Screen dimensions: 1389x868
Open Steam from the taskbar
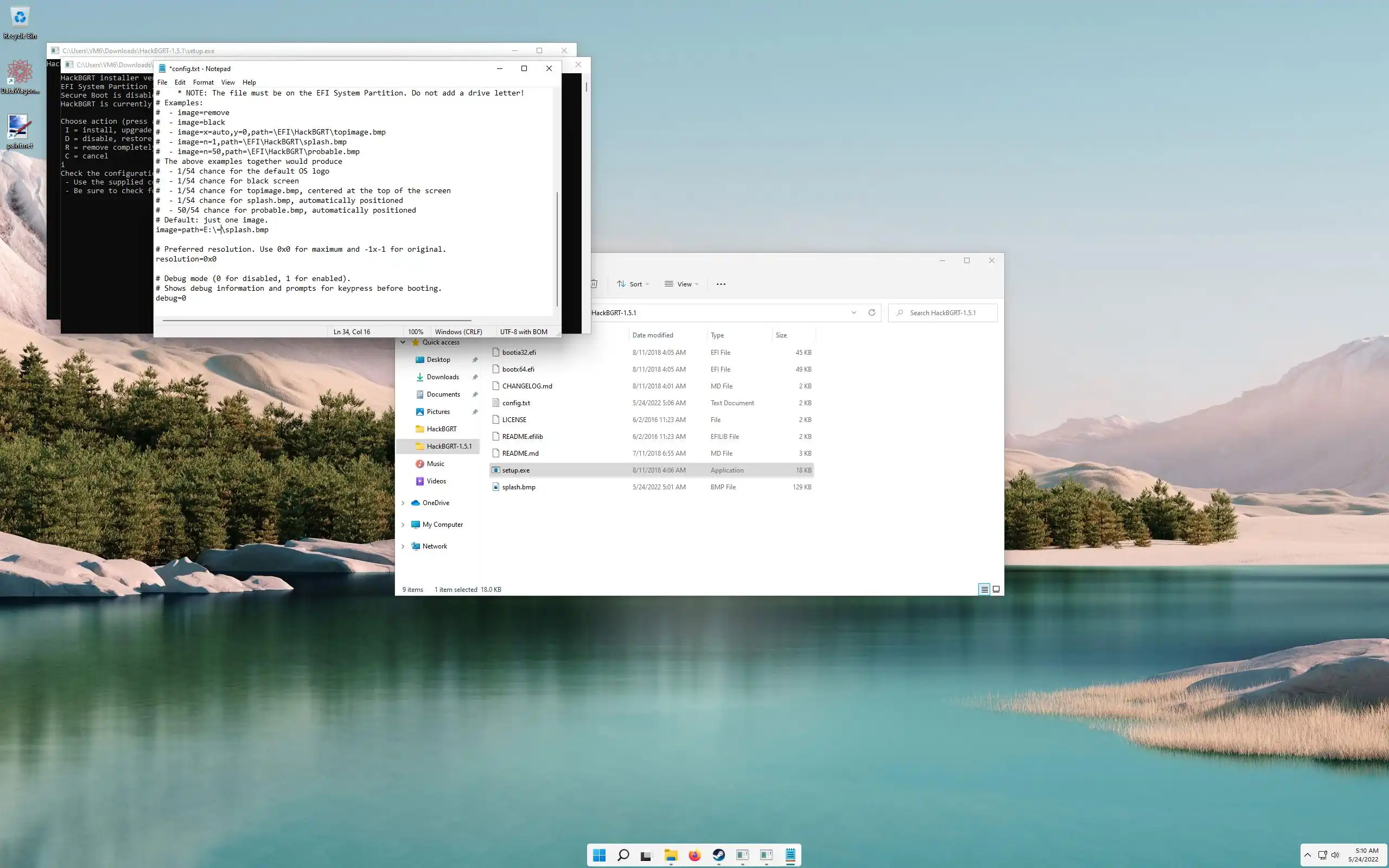pos(718,856)
